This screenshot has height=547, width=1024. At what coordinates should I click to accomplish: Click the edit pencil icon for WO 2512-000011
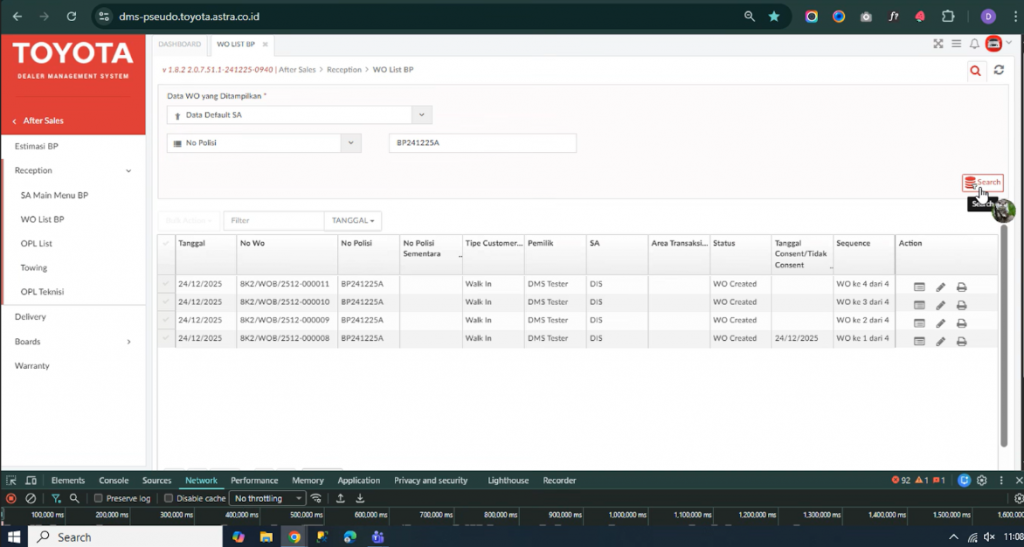(x=940, y=287)
